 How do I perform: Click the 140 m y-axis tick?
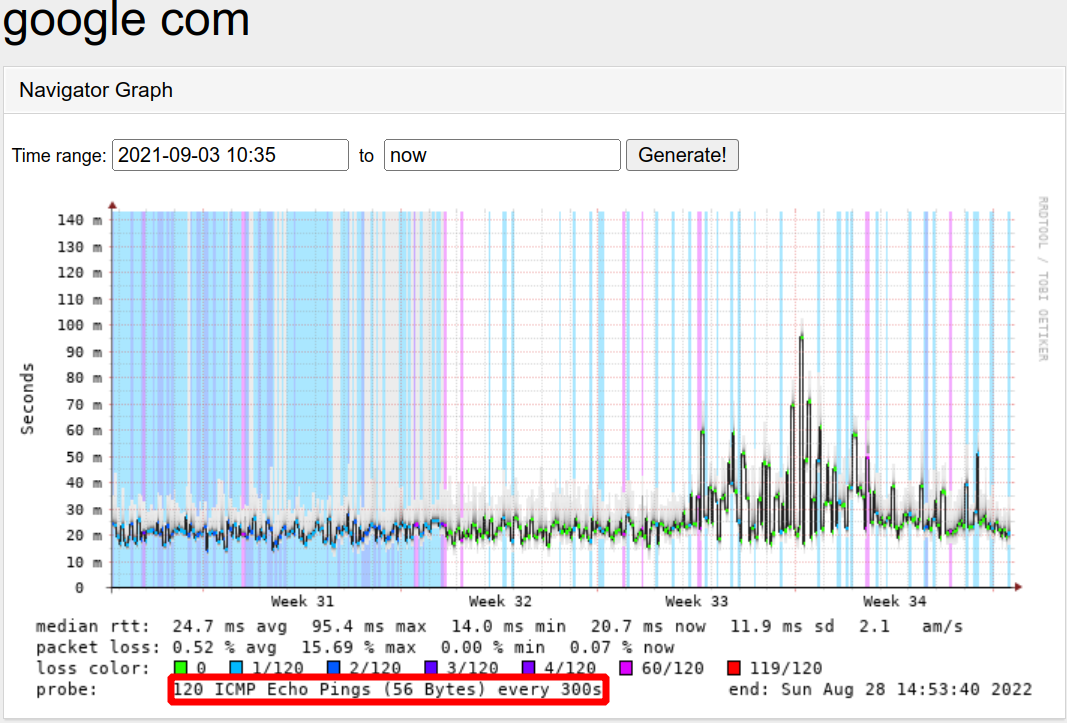pyautogui.click(x=80, y=220)
